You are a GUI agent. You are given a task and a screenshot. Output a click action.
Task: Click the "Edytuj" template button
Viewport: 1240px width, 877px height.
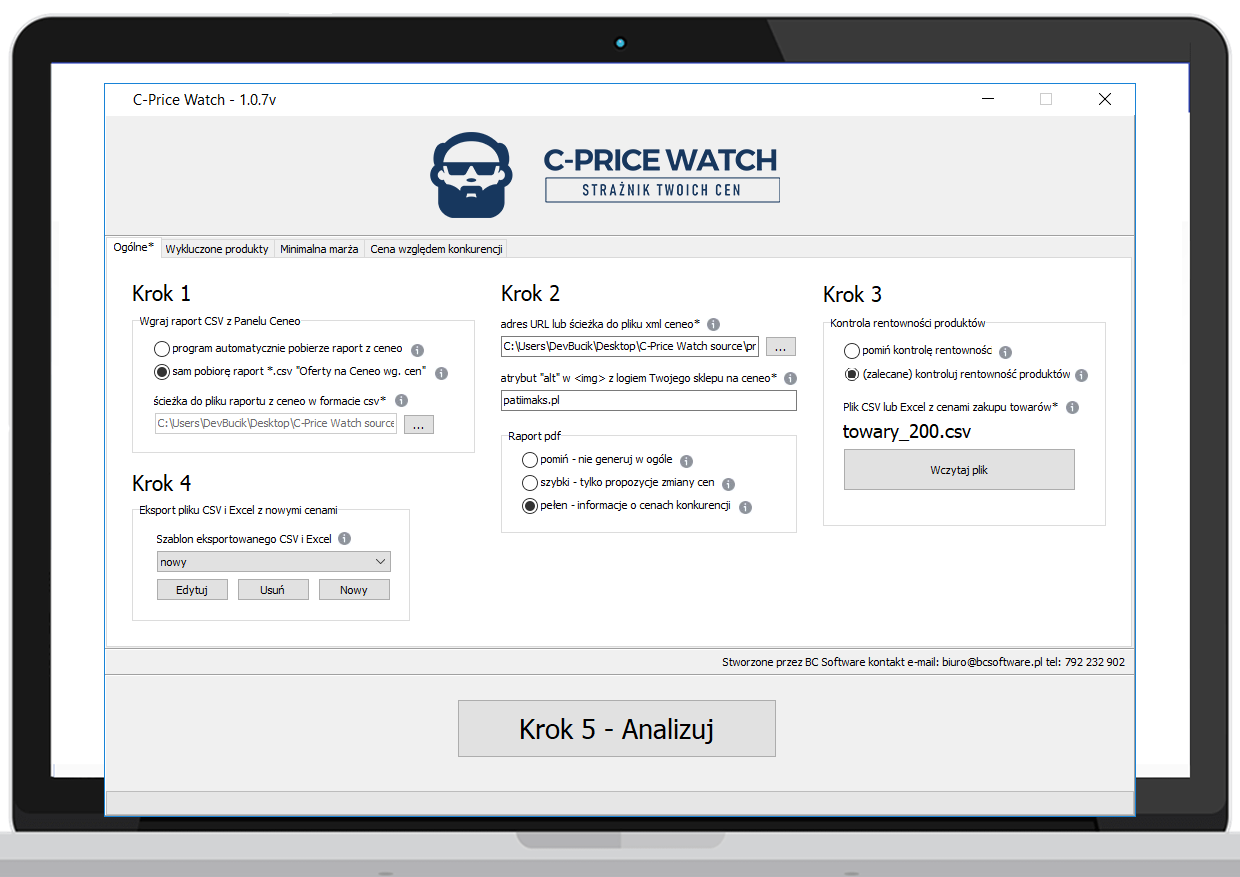click(x=192, y=590)
